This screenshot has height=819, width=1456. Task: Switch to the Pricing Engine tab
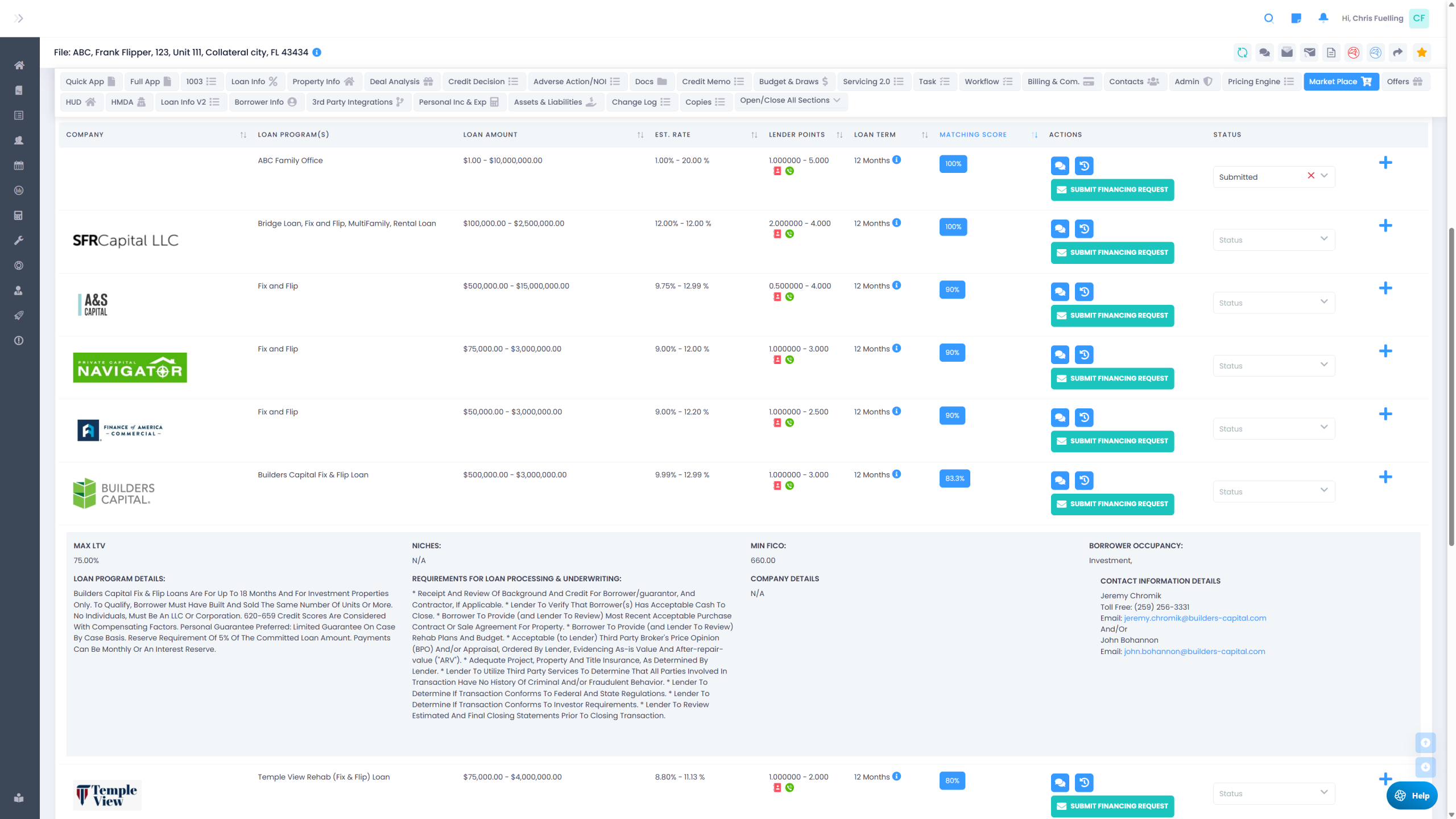pyautogui.click(x=1260, y=81)
